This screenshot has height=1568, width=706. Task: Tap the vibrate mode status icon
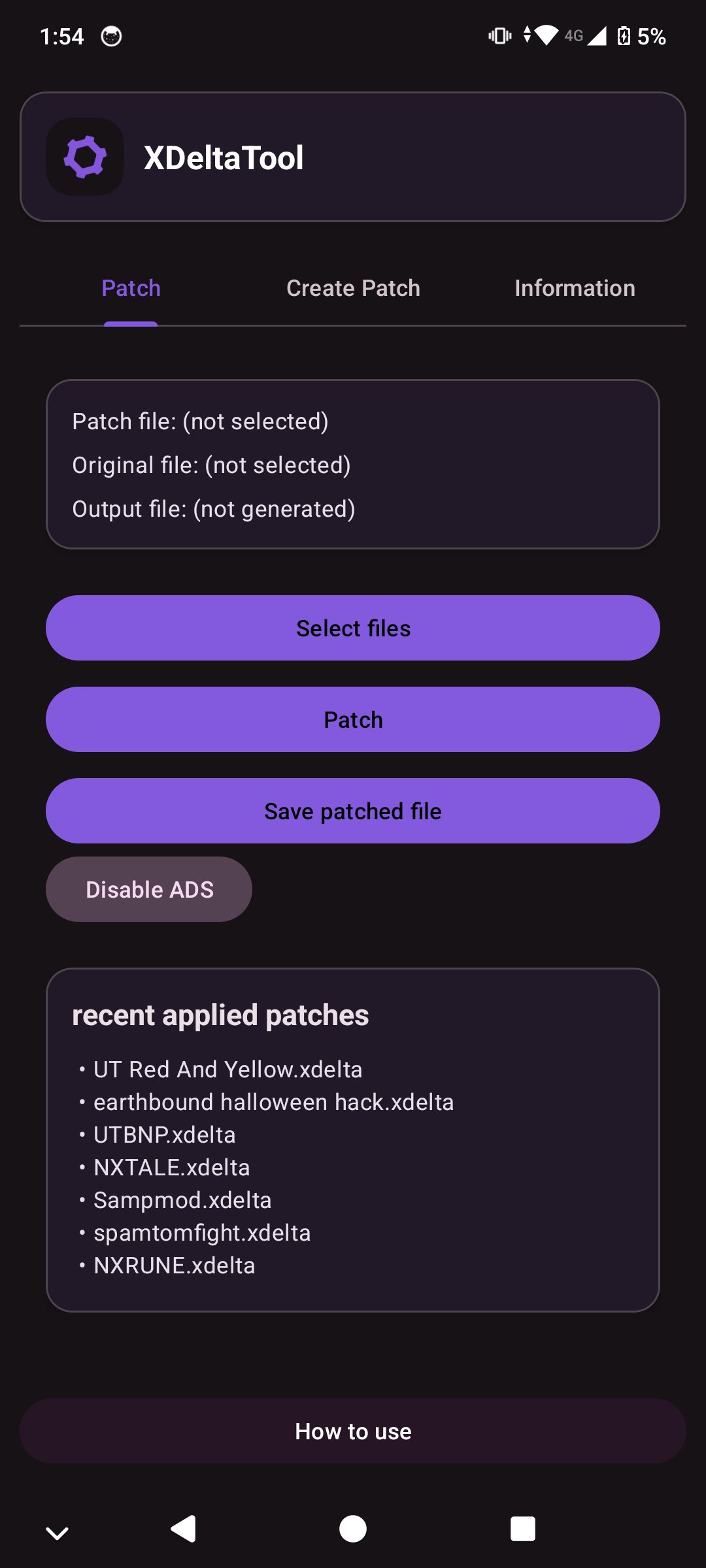coord(500,36)
